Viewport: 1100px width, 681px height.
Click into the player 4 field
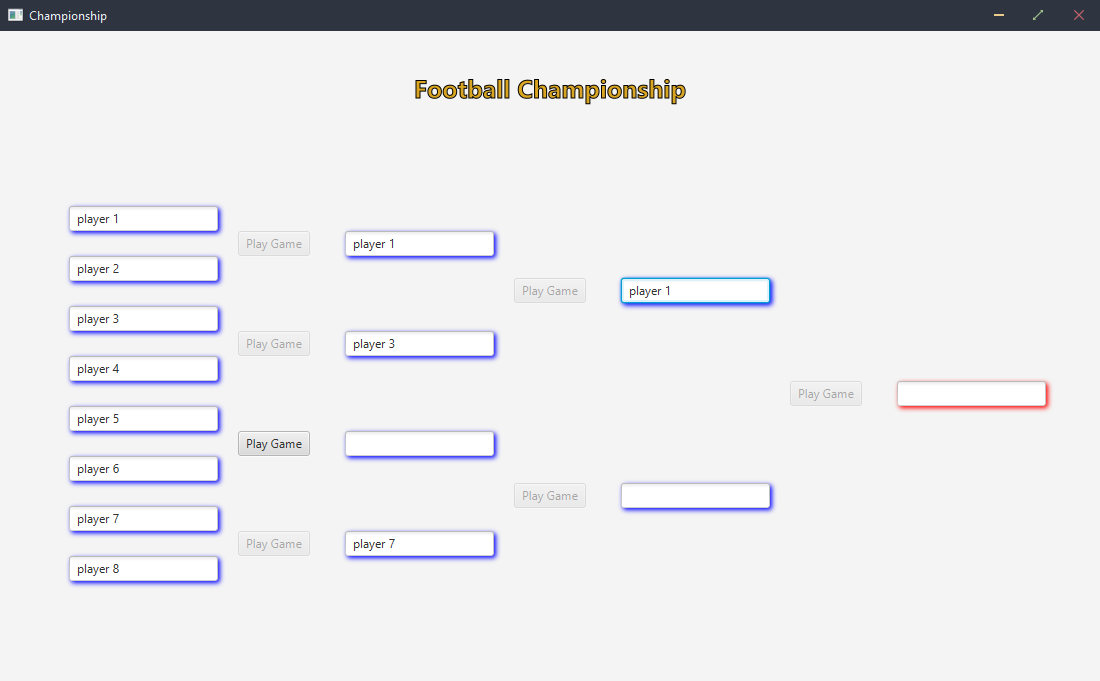click(x=144, y=369)
